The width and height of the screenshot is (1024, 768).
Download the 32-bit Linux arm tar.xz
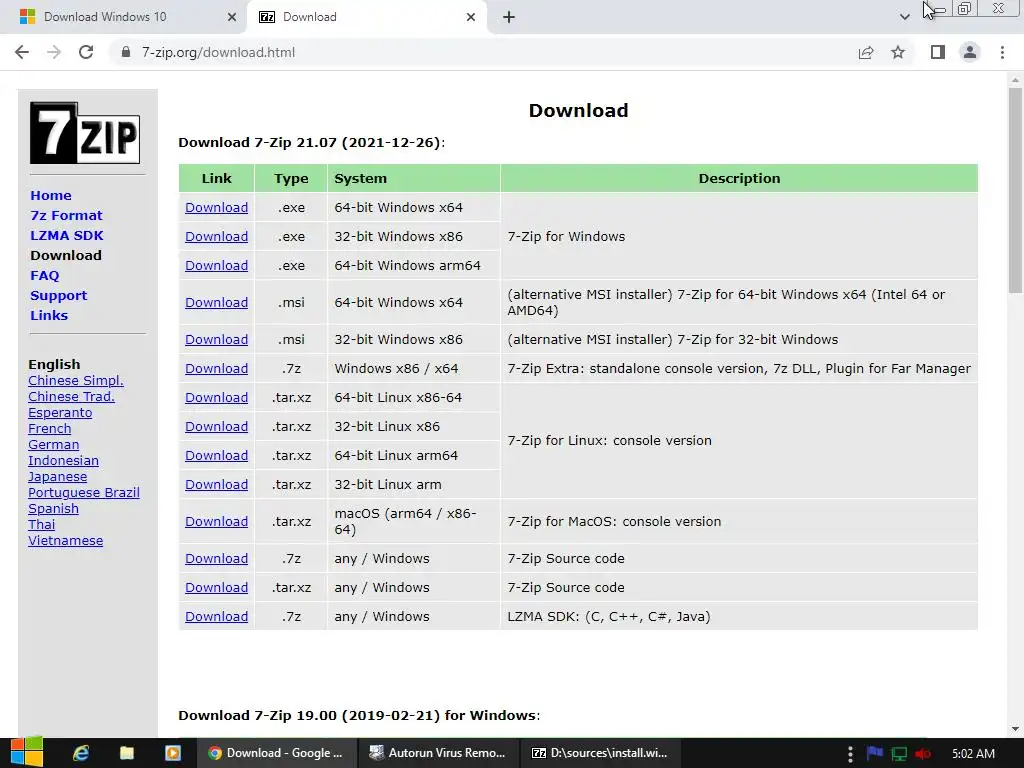216,485
